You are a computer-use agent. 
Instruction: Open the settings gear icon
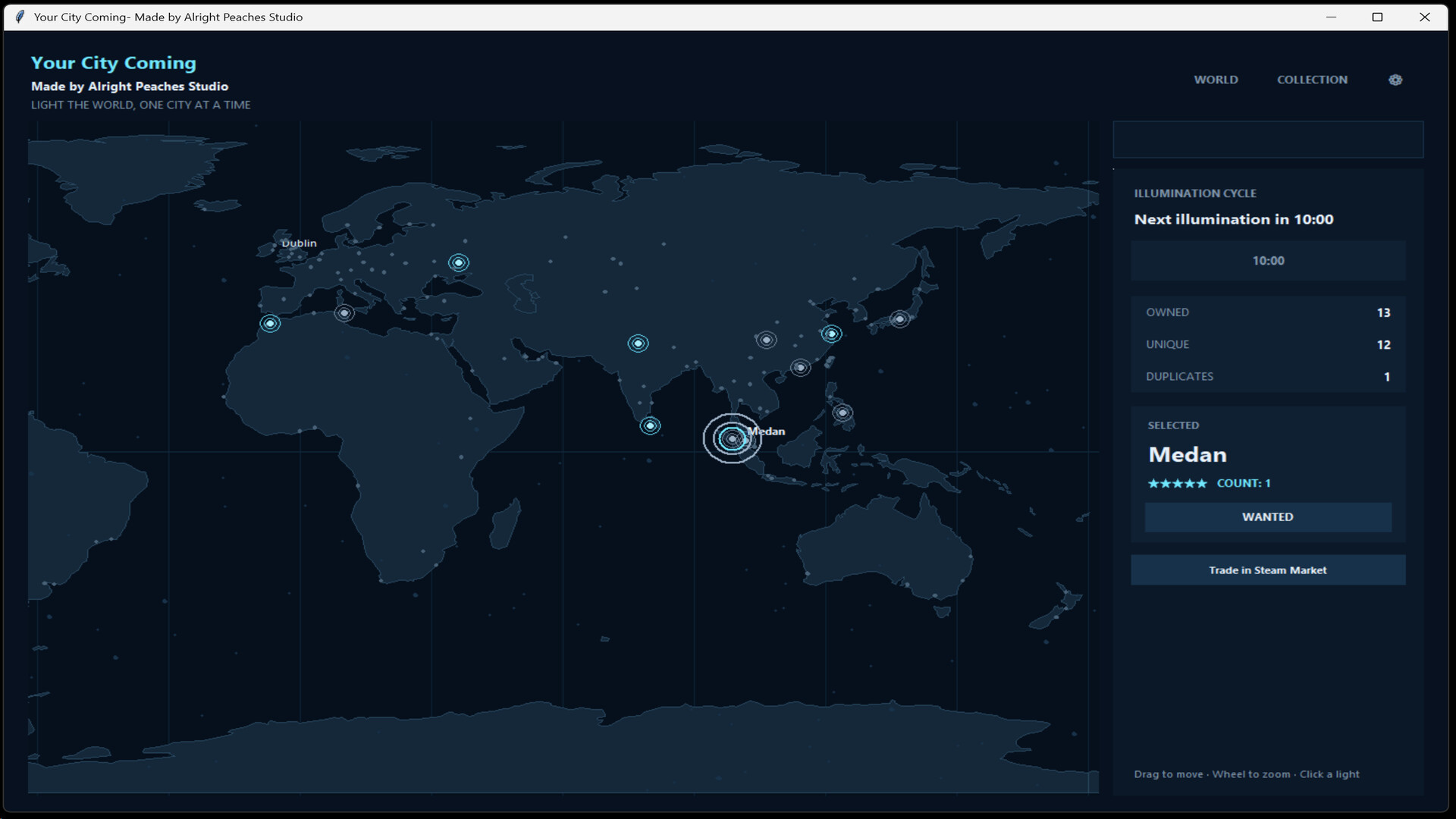click(x=1395, y=80)
